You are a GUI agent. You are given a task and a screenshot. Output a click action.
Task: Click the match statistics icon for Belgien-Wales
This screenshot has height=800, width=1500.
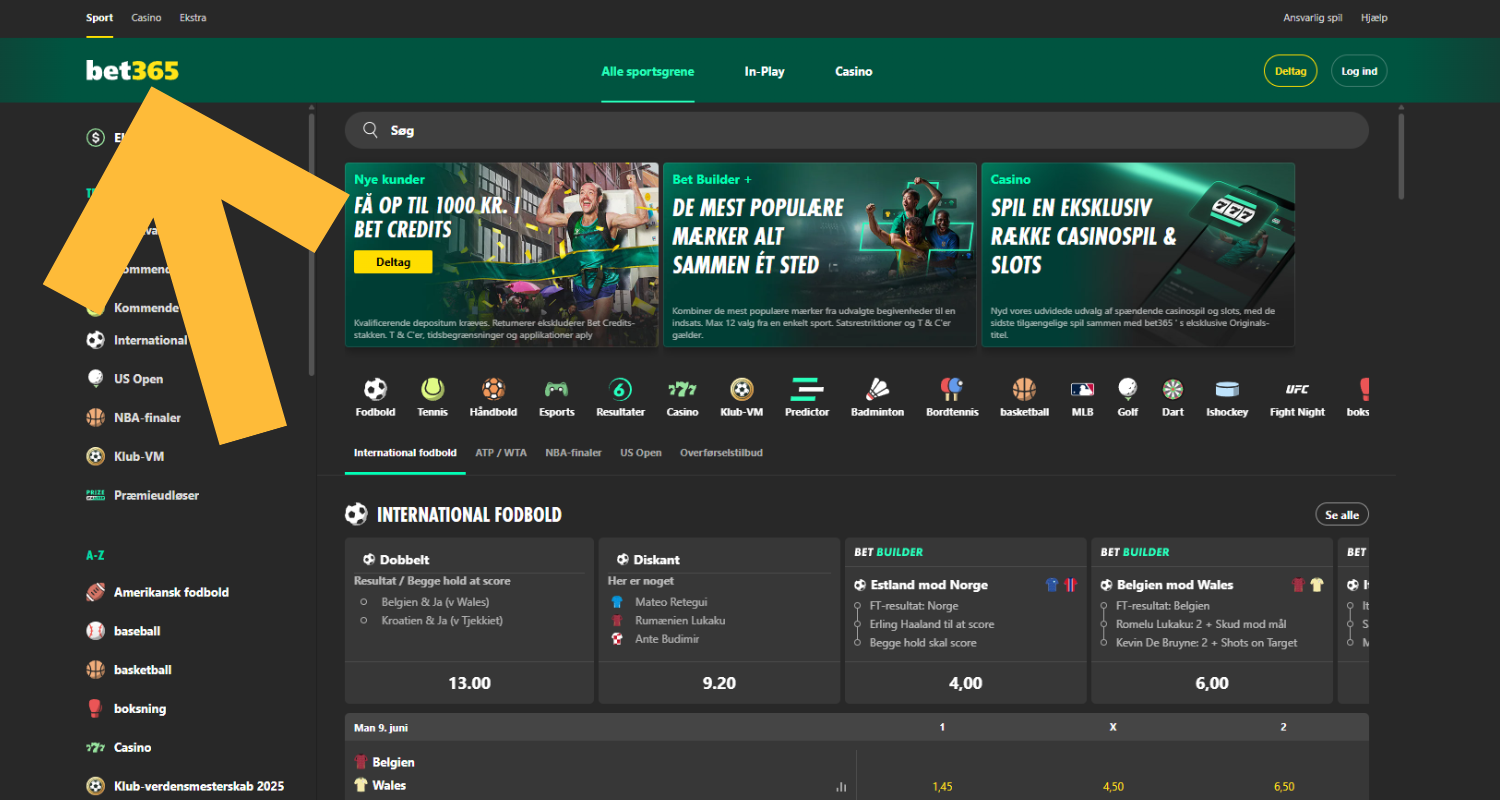point(841,787)
